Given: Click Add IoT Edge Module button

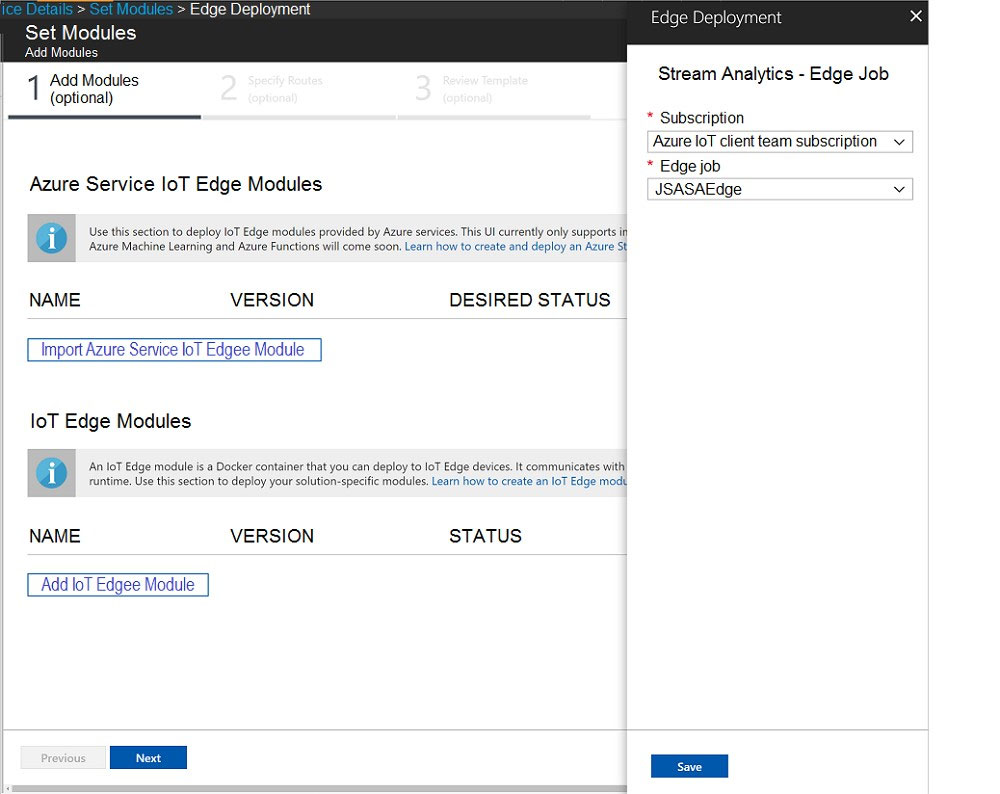Looking at the screenshot, I should pyautogui.click(x=118, y=585).
